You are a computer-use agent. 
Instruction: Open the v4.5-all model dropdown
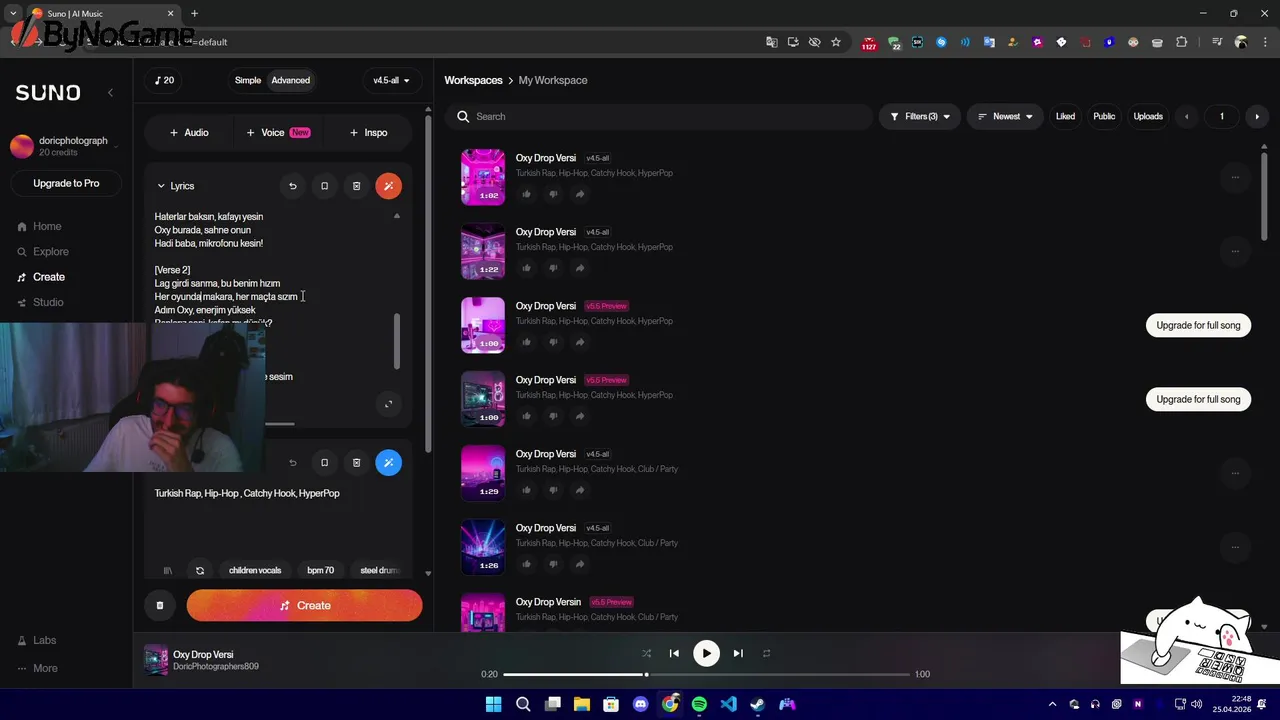[391, 80]
